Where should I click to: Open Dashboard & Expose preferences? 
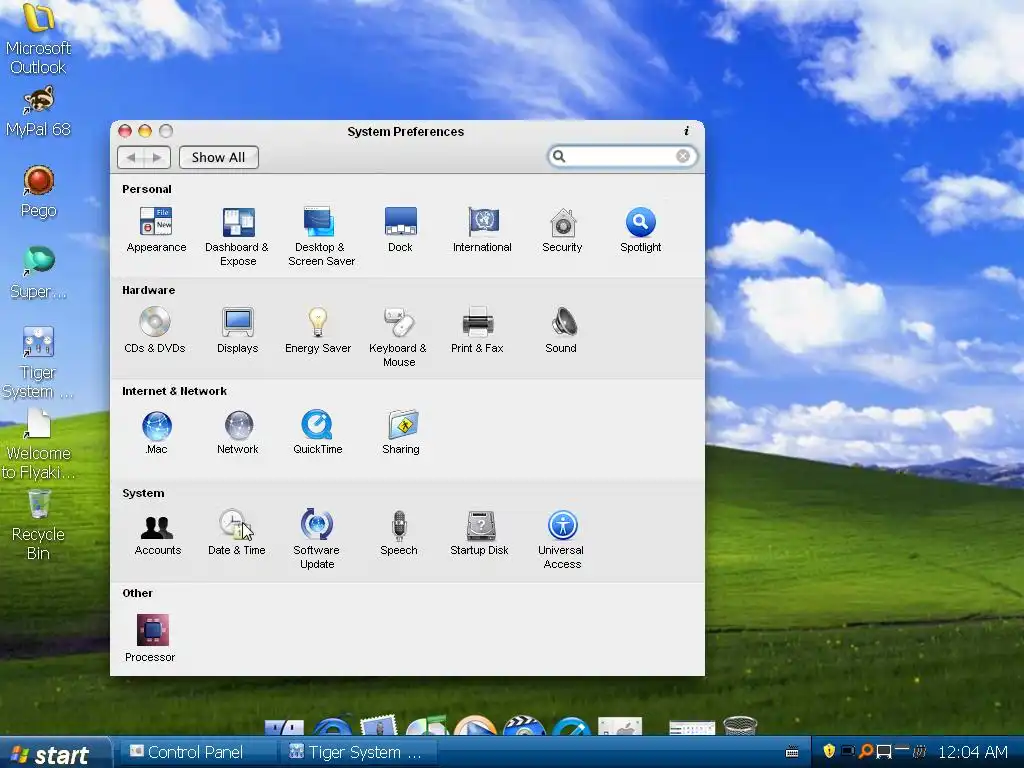coord(237,236)
